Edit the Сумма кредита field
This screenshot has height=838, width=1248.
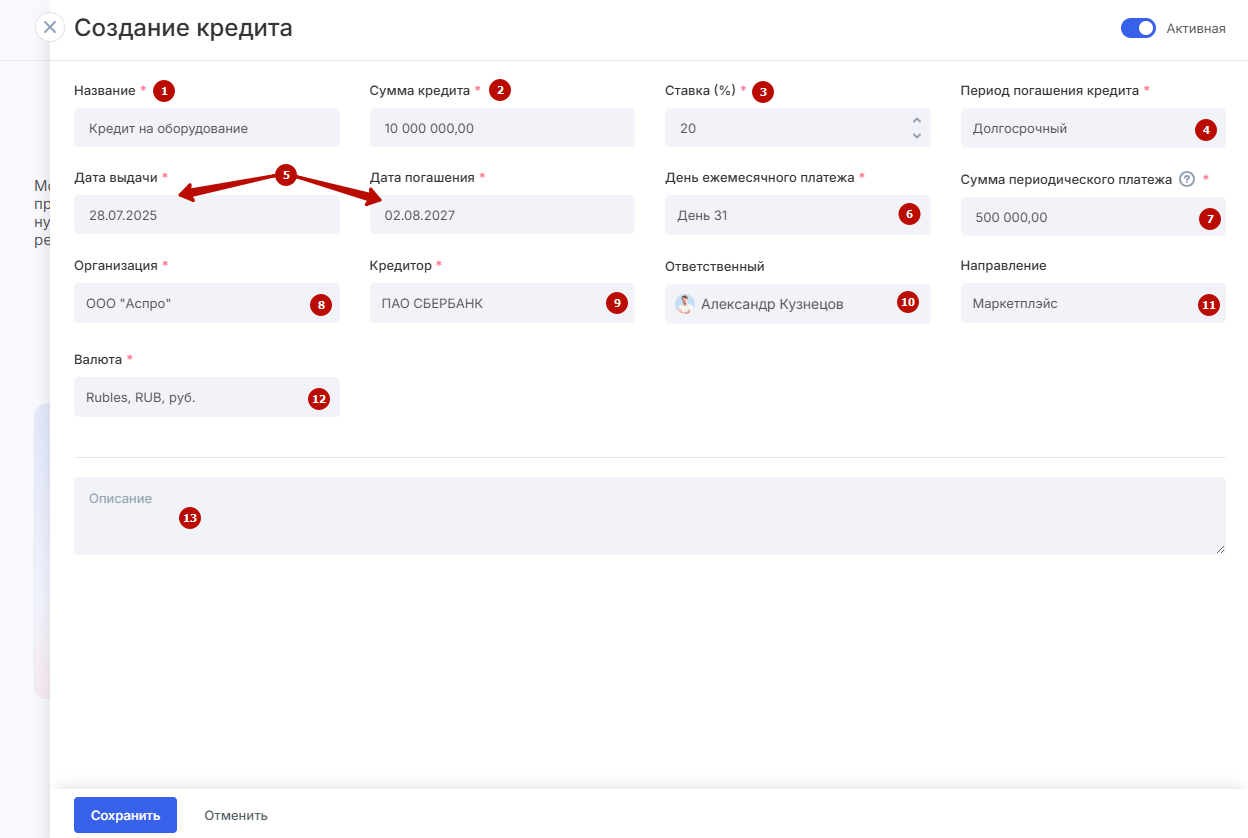coord(502,128)
